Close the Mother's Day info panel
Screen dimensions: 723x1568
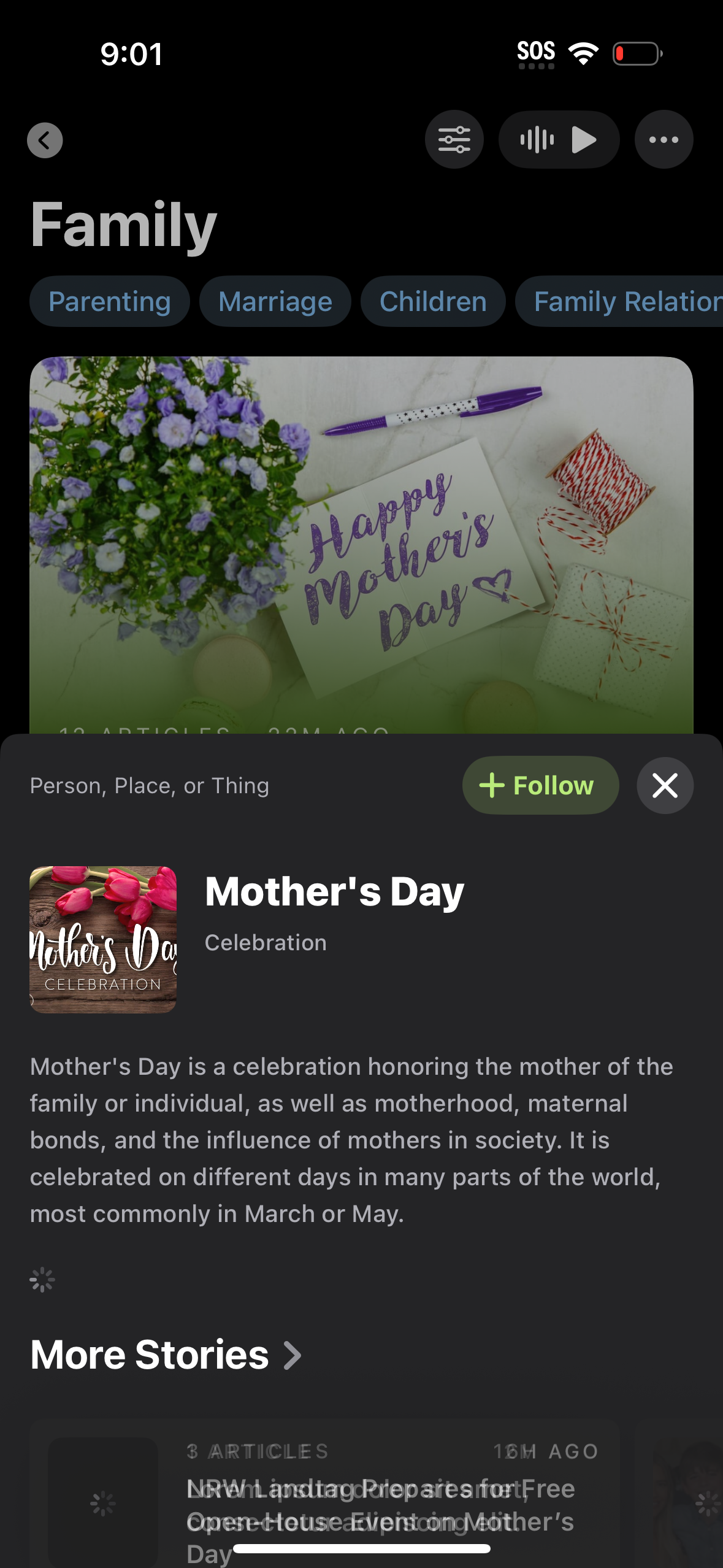click(665, 785)
